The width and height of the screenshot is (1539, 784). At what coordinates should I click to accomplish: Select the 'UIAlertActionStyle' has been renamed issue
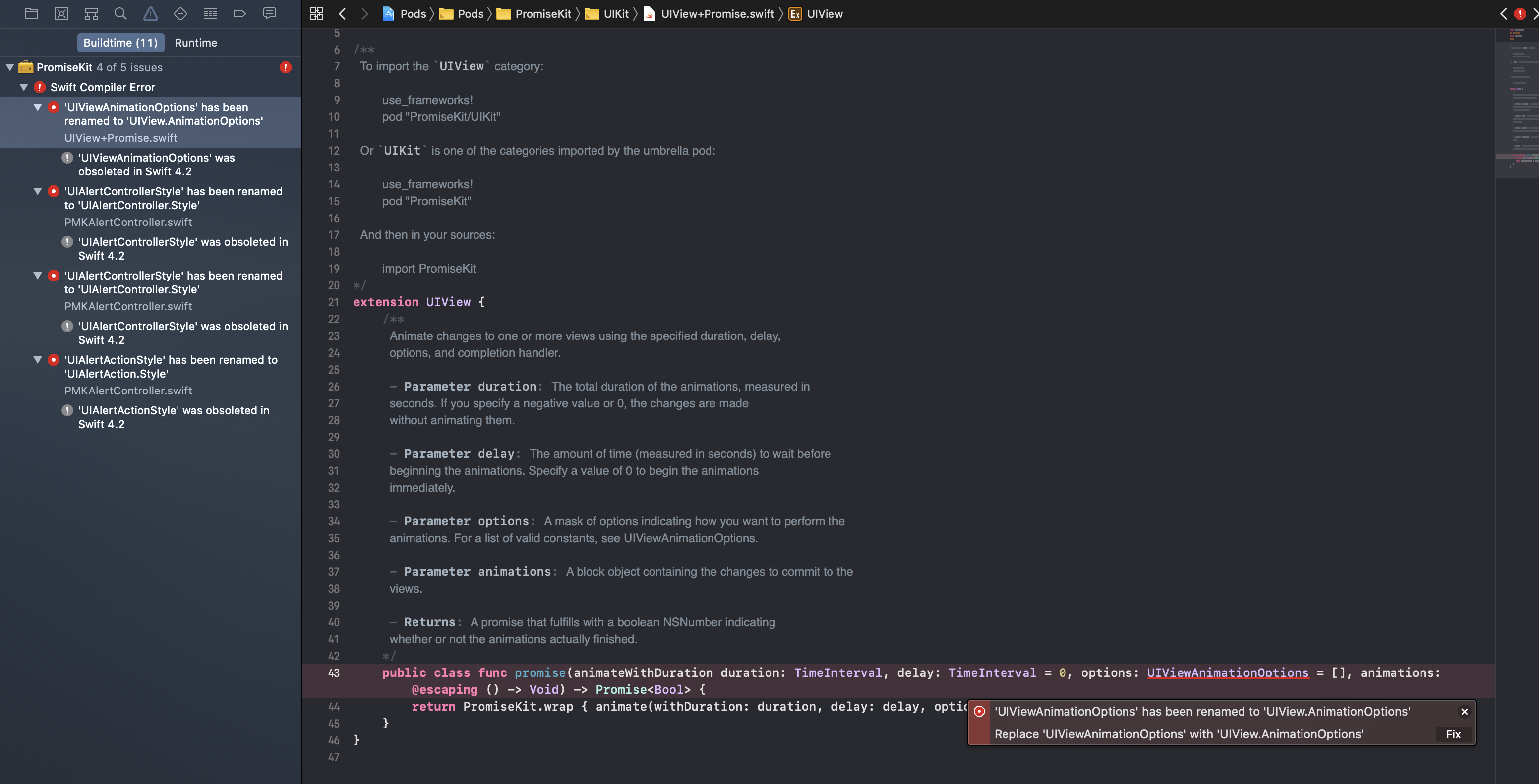click(151, 375)
